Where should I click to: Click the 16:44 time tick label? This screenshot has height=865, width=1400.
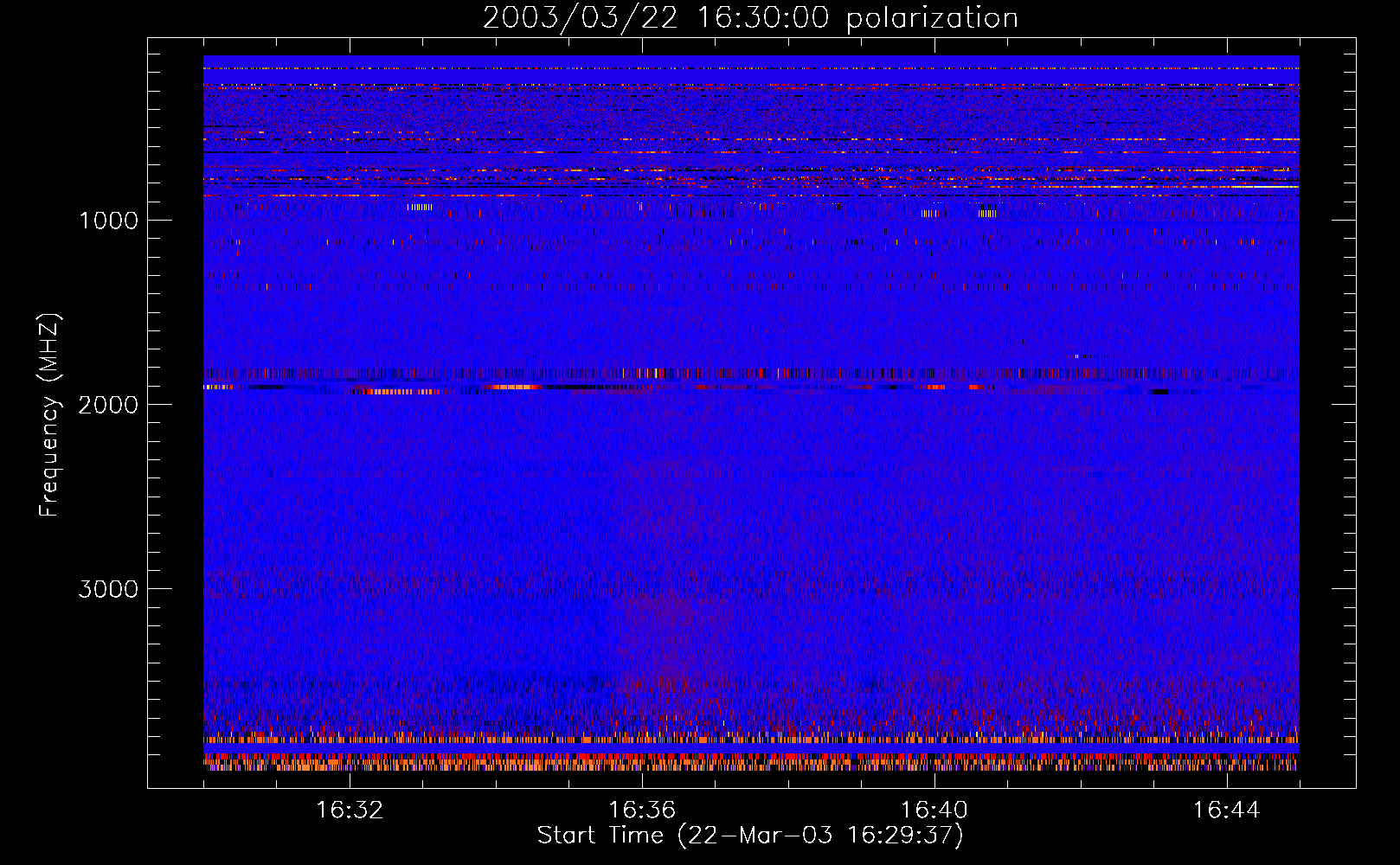[1227, 811]
